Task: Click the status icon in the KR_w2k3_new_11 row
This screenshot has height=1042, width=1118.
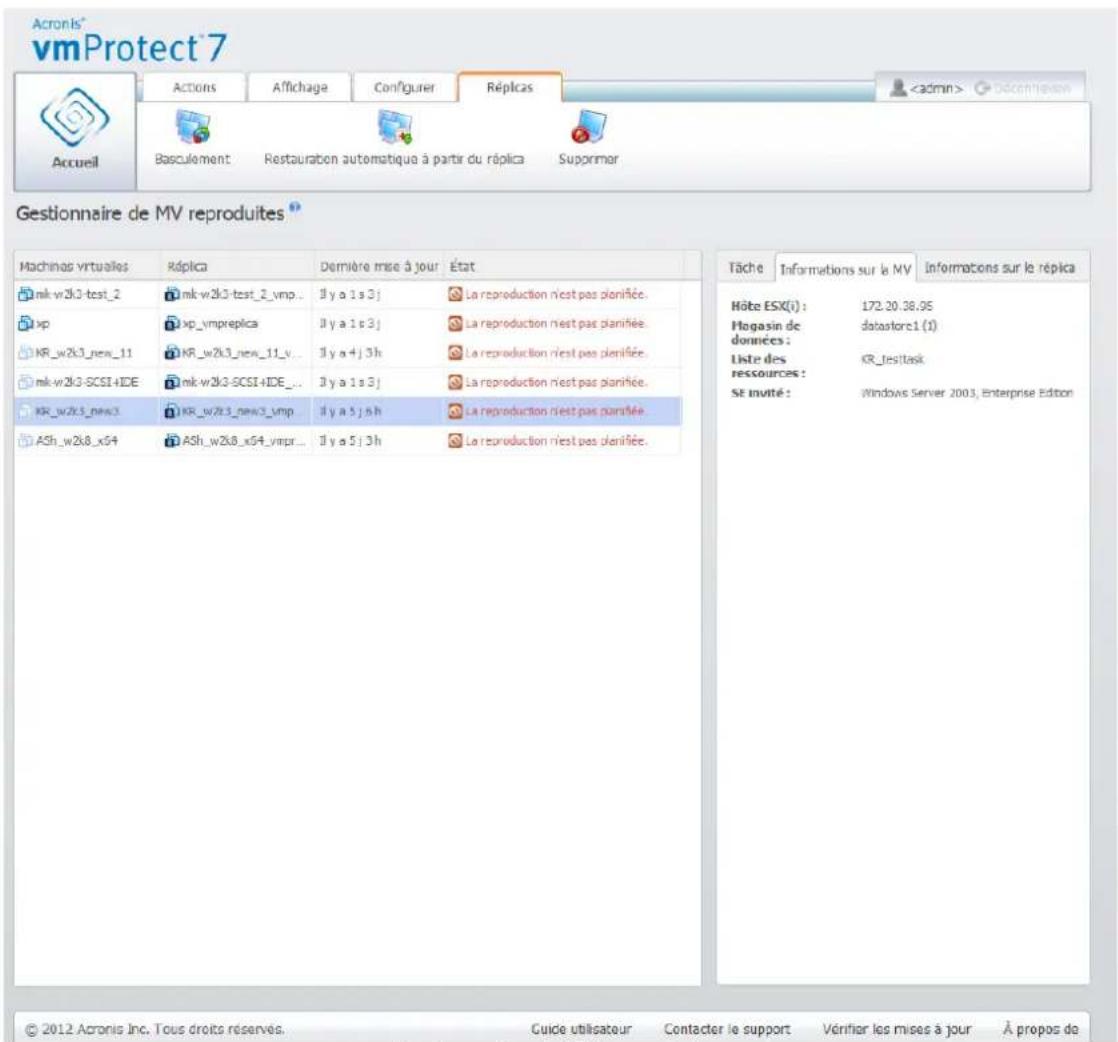Action: (455, 352)
